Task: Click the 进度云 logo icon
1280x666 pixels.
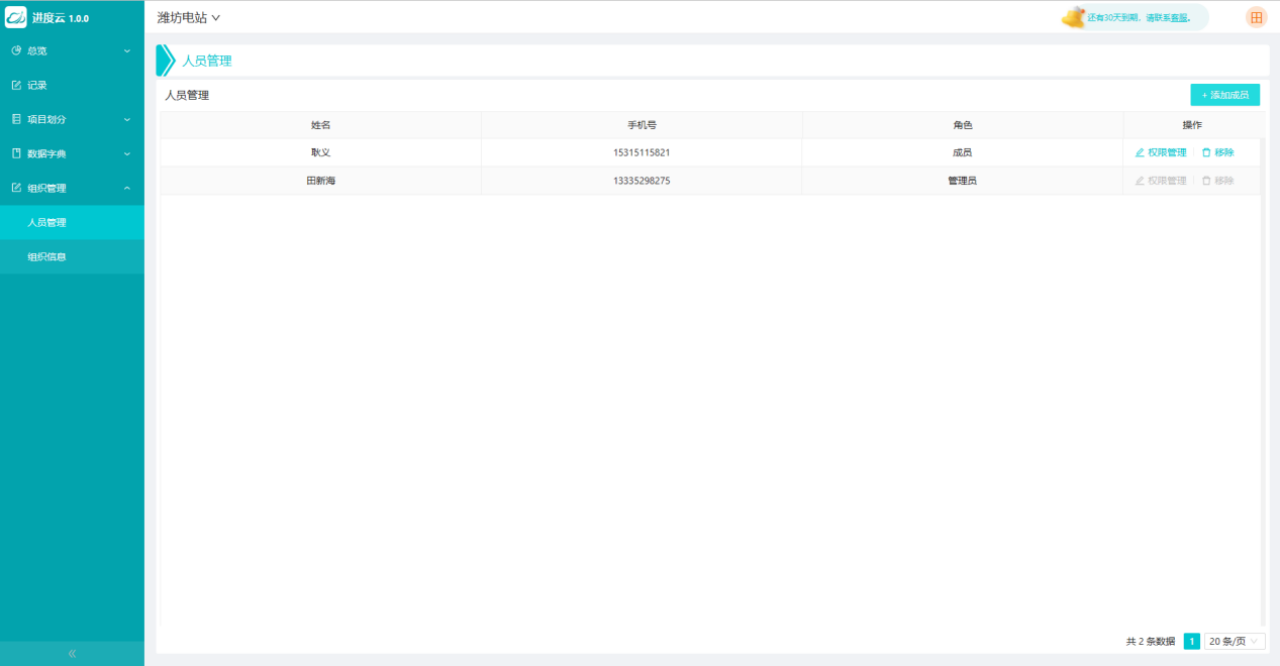Action: pos(16,17)
